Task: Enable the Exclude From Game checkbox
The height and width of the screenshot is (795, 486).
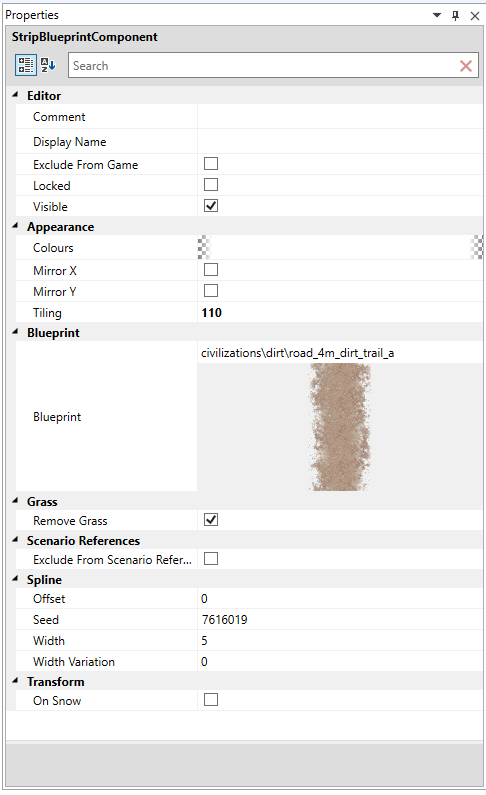Action: click(211, 164)
